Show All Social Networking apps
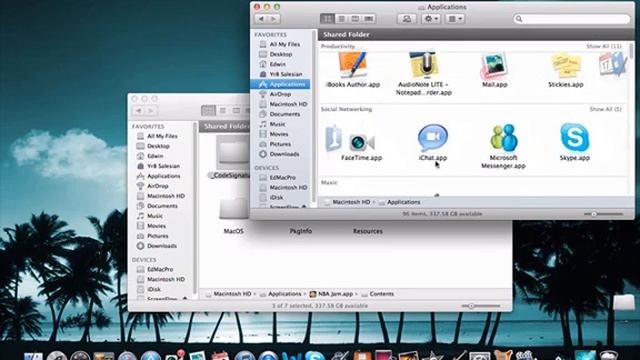This screenshot has width=640, height=360. click(605, 109)
